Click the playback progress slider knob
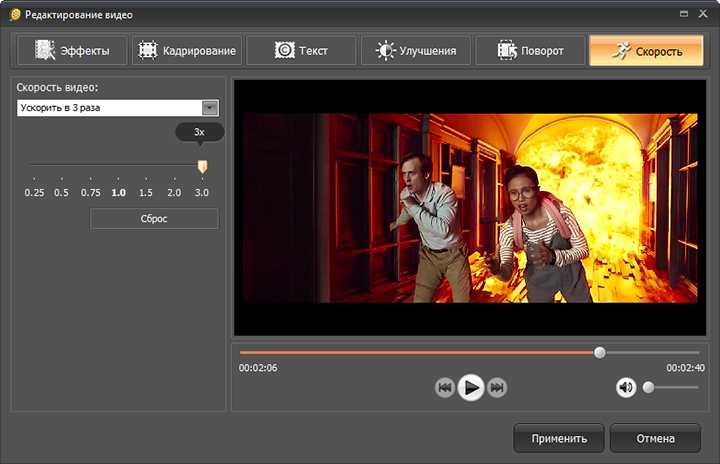This screenshot has height=464, width=720. click(x=600, y=352)
